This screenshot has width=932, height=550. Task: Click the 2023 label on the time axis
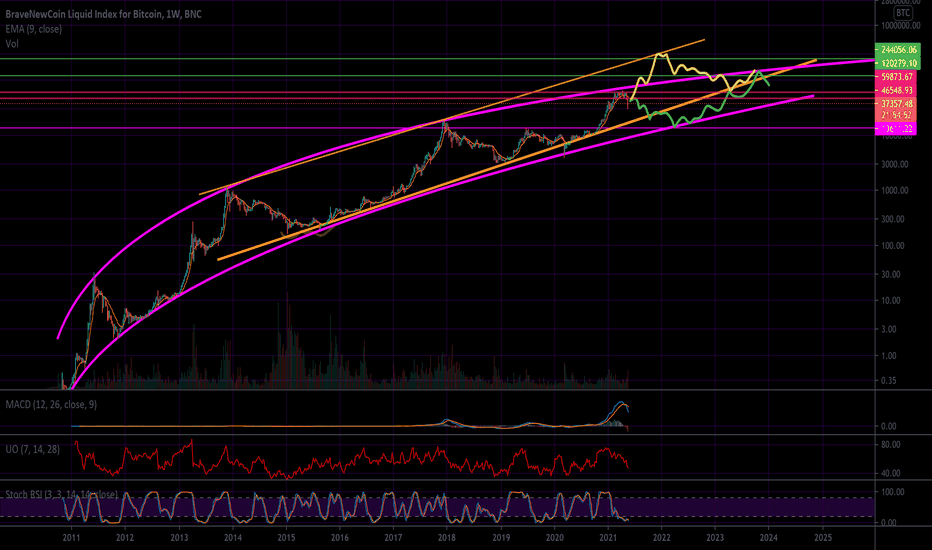715,538
